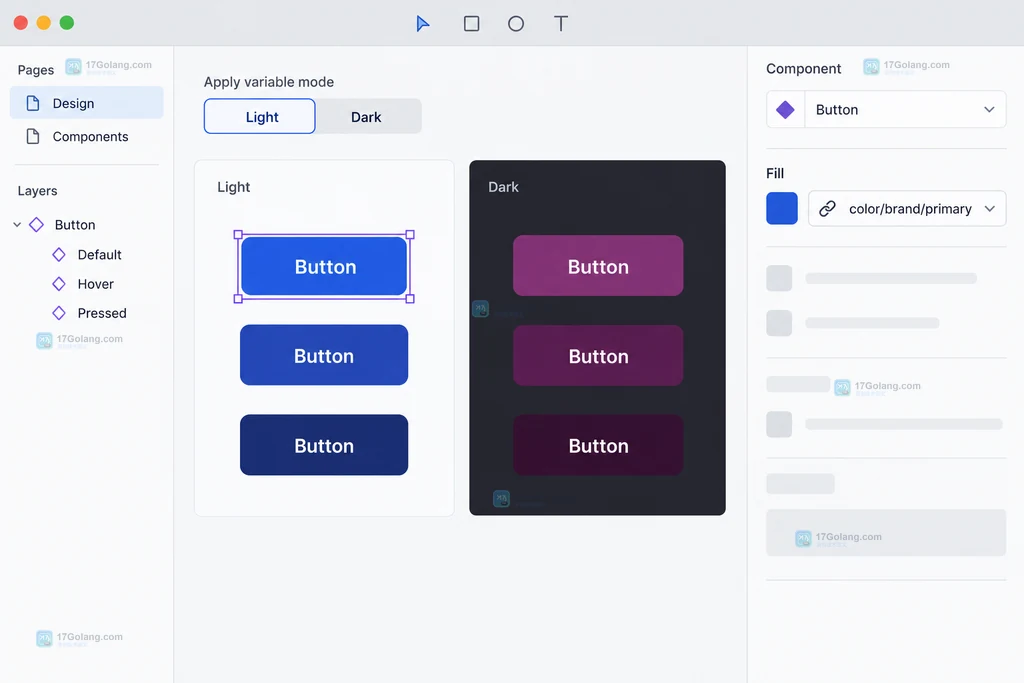Click the selected default Light button
1024x683 pixels.
pos(324,266)
